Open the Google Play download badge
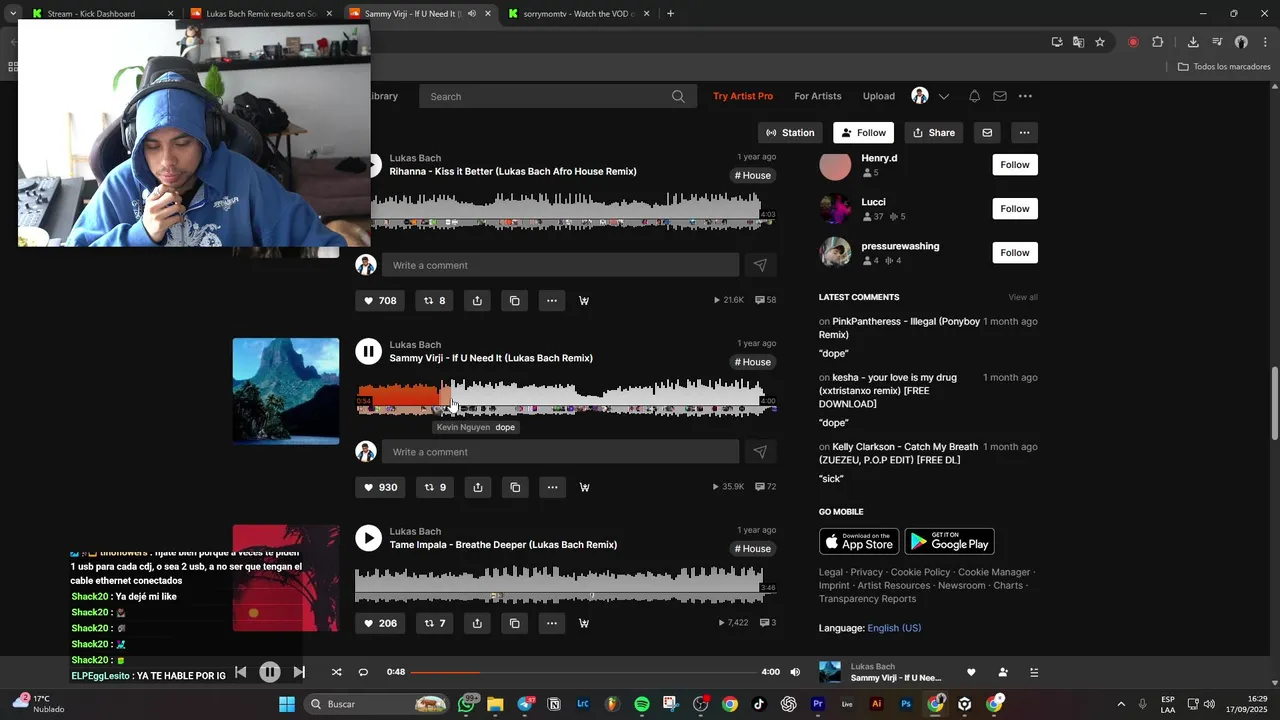1280x720 pixels. [949, 541]
